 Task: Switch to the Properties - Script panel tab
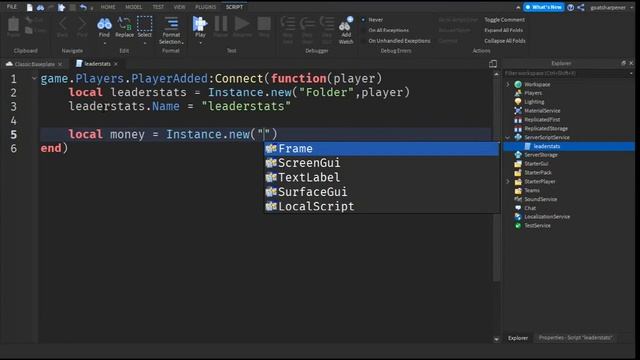575,338
